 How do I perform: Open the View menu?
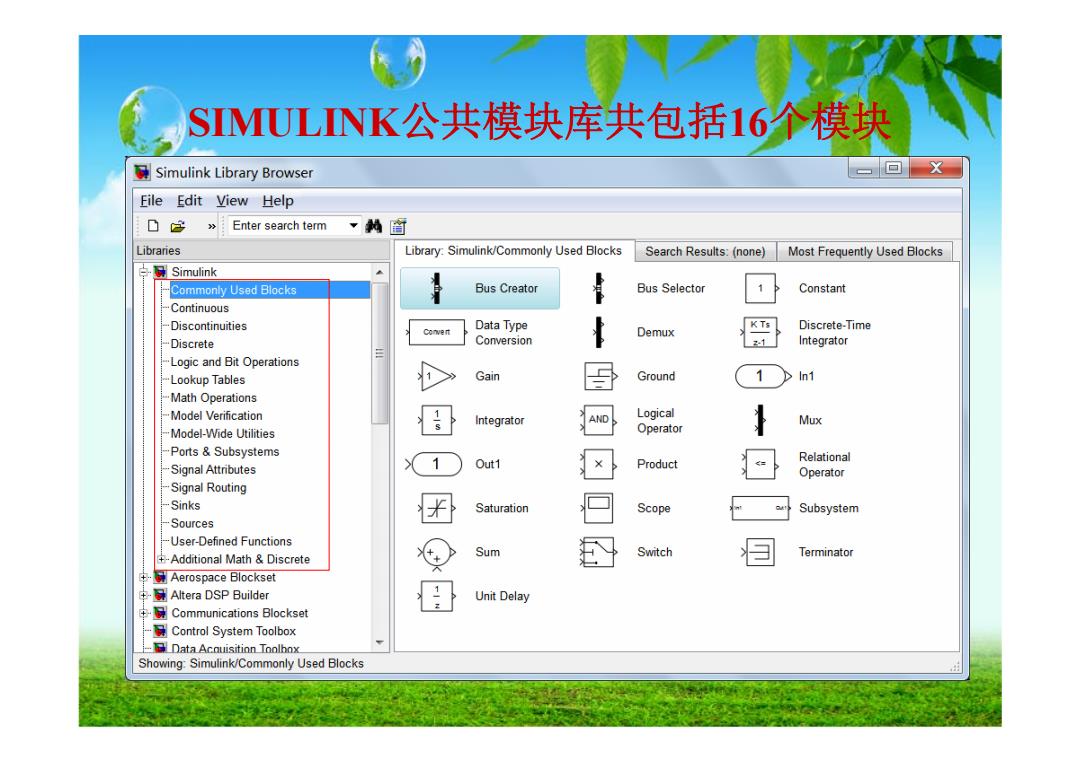232,200
